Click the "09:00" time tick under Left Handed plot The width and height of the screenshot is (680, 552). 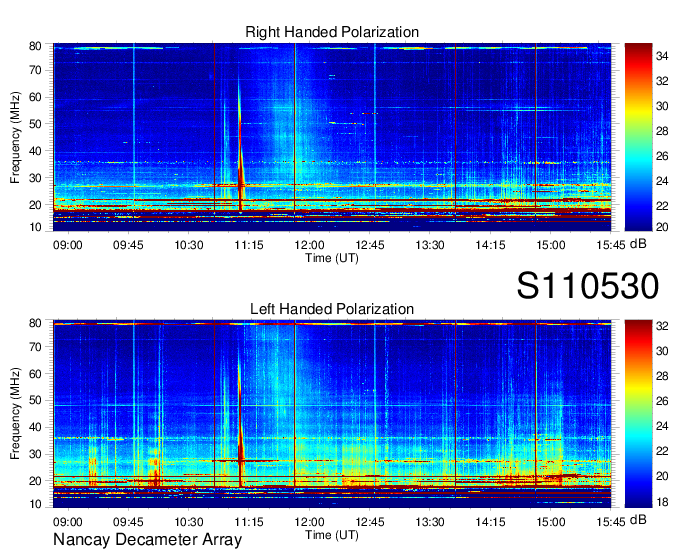tap(68, 522)
